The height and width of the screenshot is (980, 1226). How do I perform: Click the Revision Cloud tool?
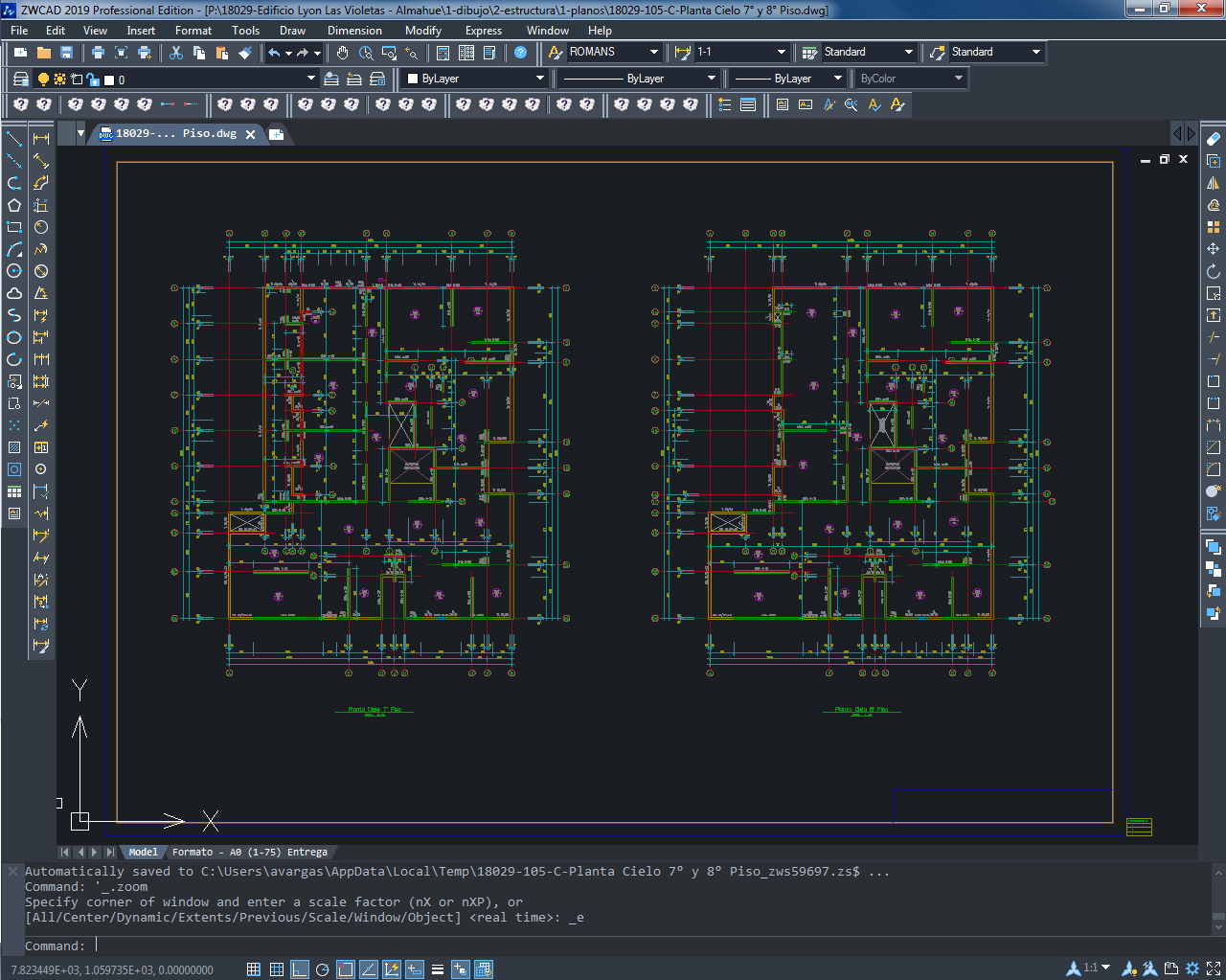click(x=14, y=293)
